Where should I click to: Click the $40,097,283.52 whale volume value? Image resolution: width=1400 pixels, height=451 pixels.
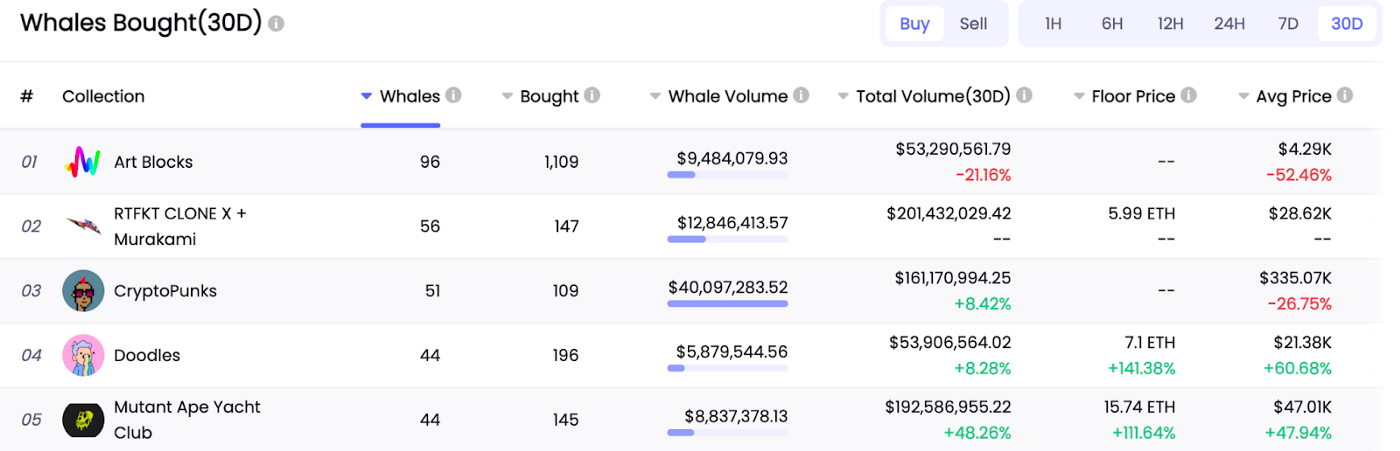[x=728, y=287]
